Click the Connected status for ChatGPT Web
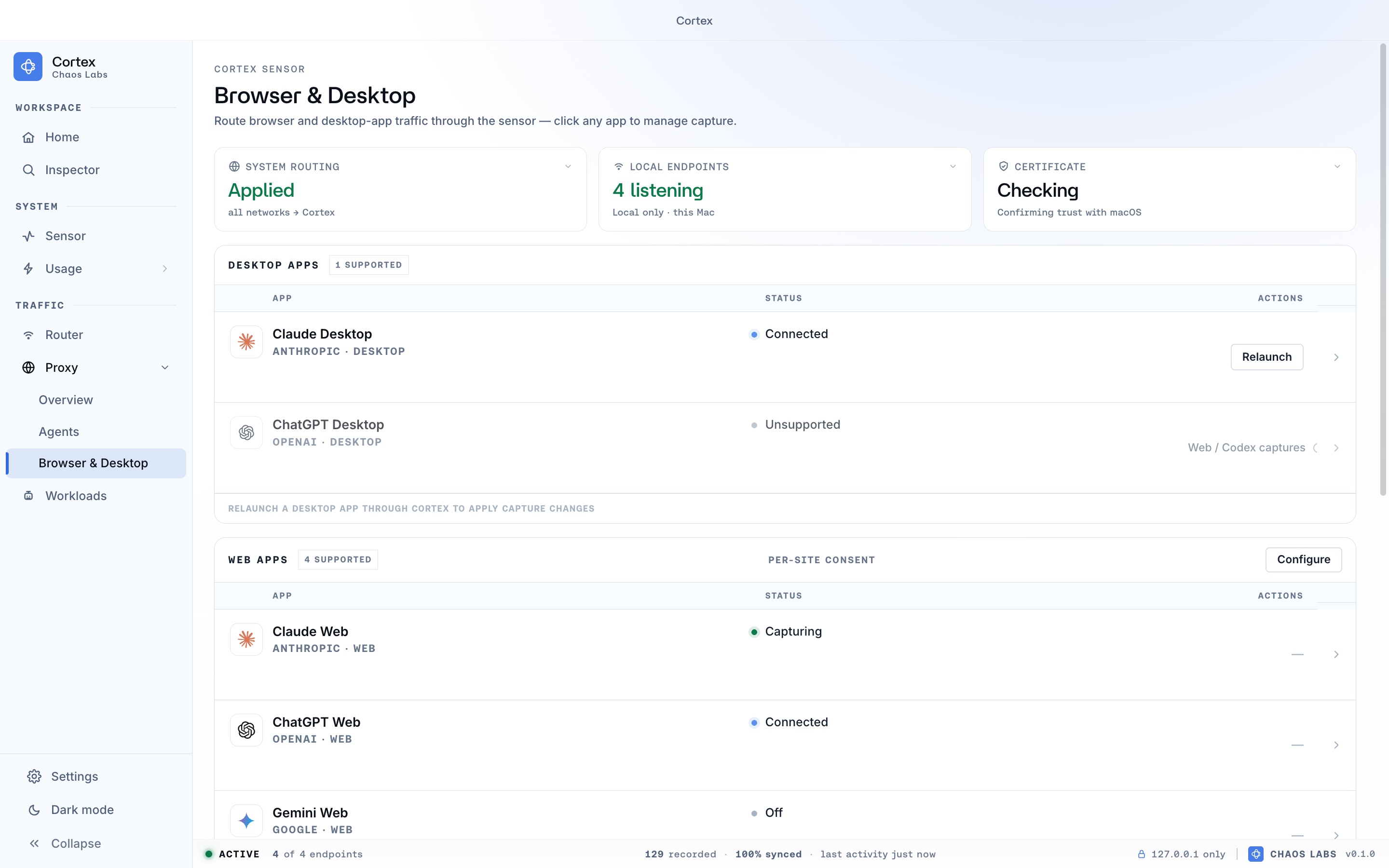 (x=796, y=722)
